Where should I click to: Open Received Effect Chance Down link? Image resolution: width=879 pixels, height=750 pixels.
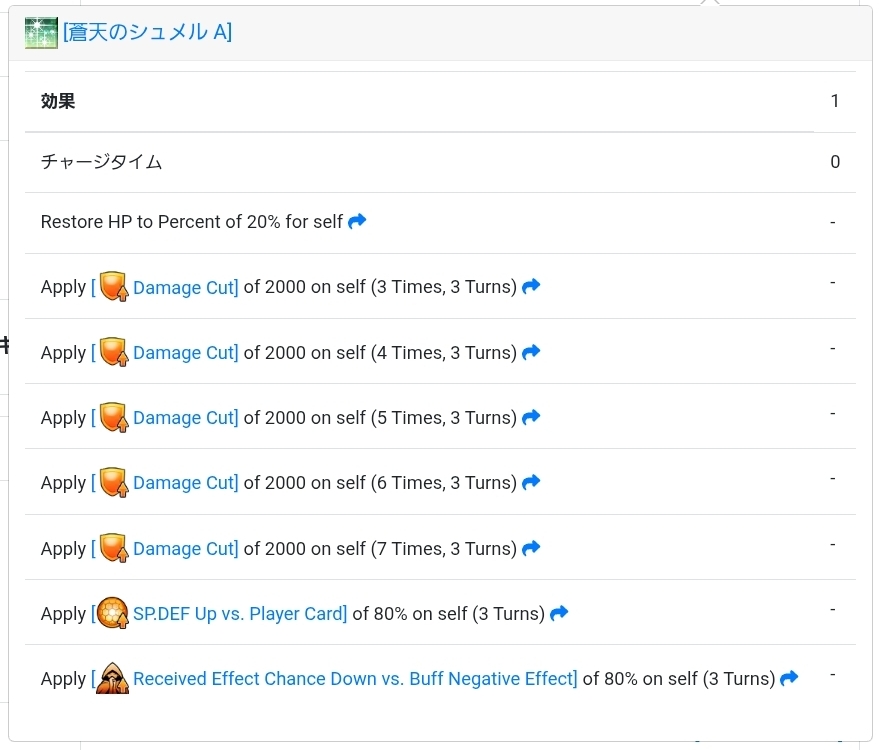point(355,679)
